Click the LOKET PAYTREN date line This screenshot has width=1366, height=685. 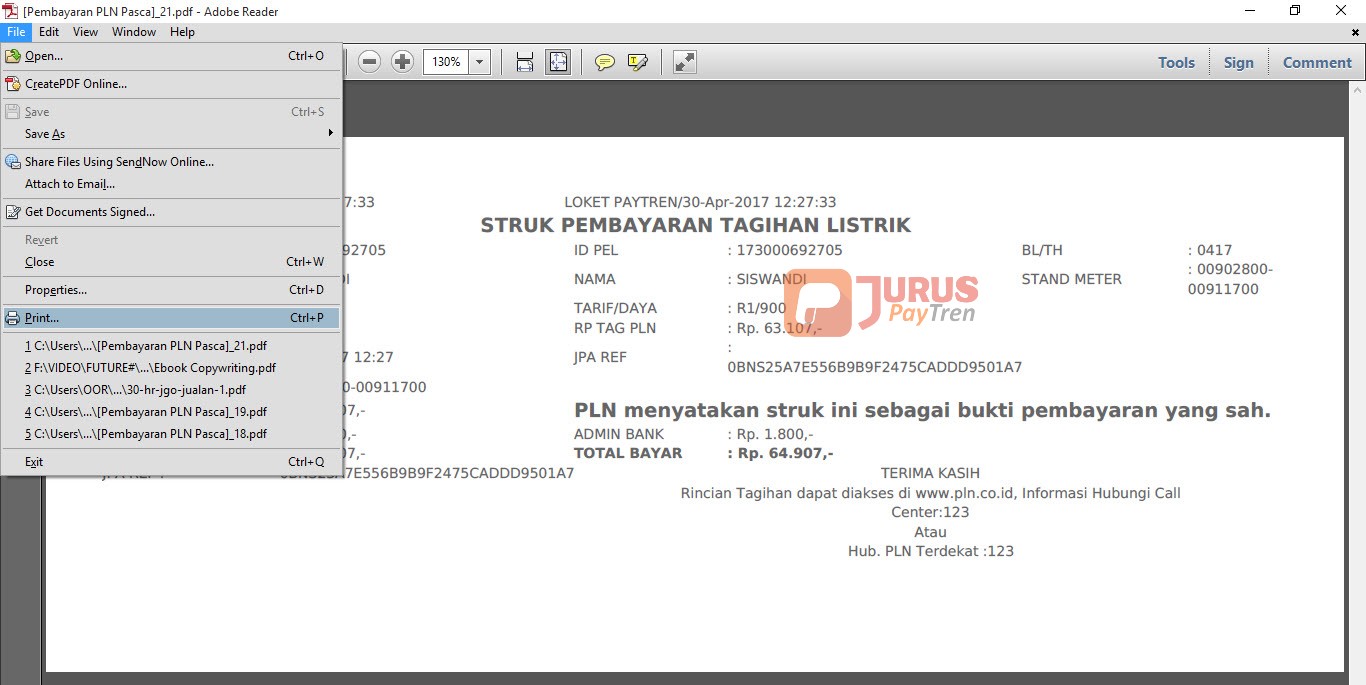[x=700, y=202]
